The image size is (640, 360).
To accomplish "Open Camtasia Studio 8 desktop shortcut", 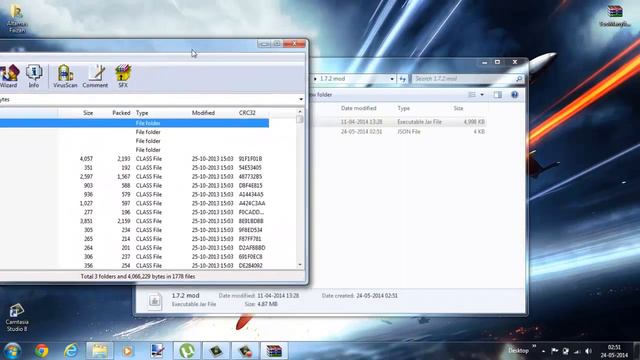I will (17, 318).
